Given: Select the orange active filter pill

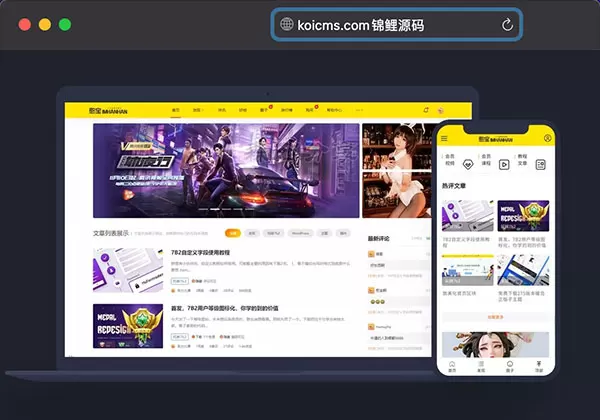Looking at the screenshot, I should [x=233, y=233].
